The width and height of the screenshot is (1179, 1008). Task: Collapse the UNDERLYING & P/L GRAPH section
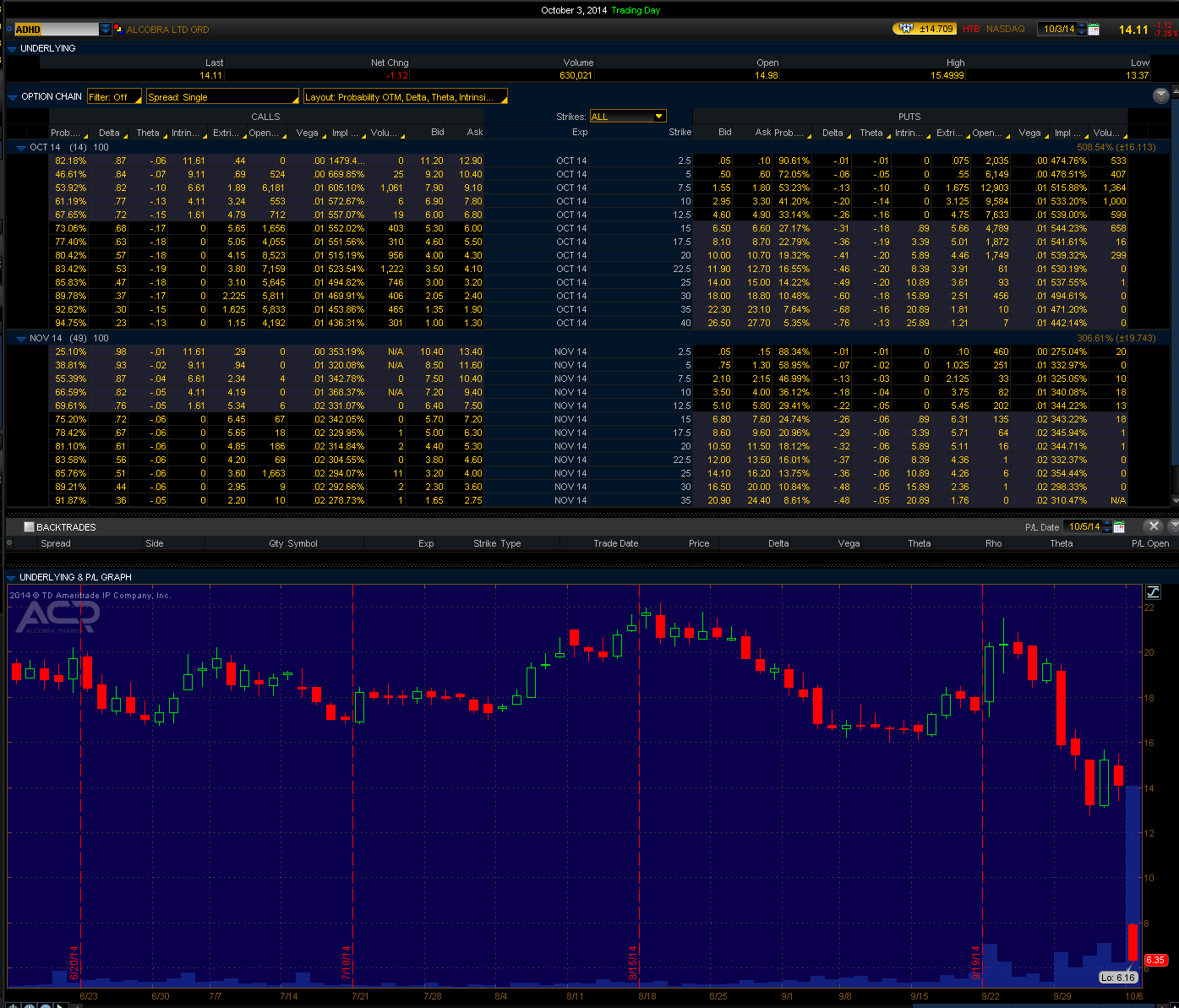coord(12,578)
